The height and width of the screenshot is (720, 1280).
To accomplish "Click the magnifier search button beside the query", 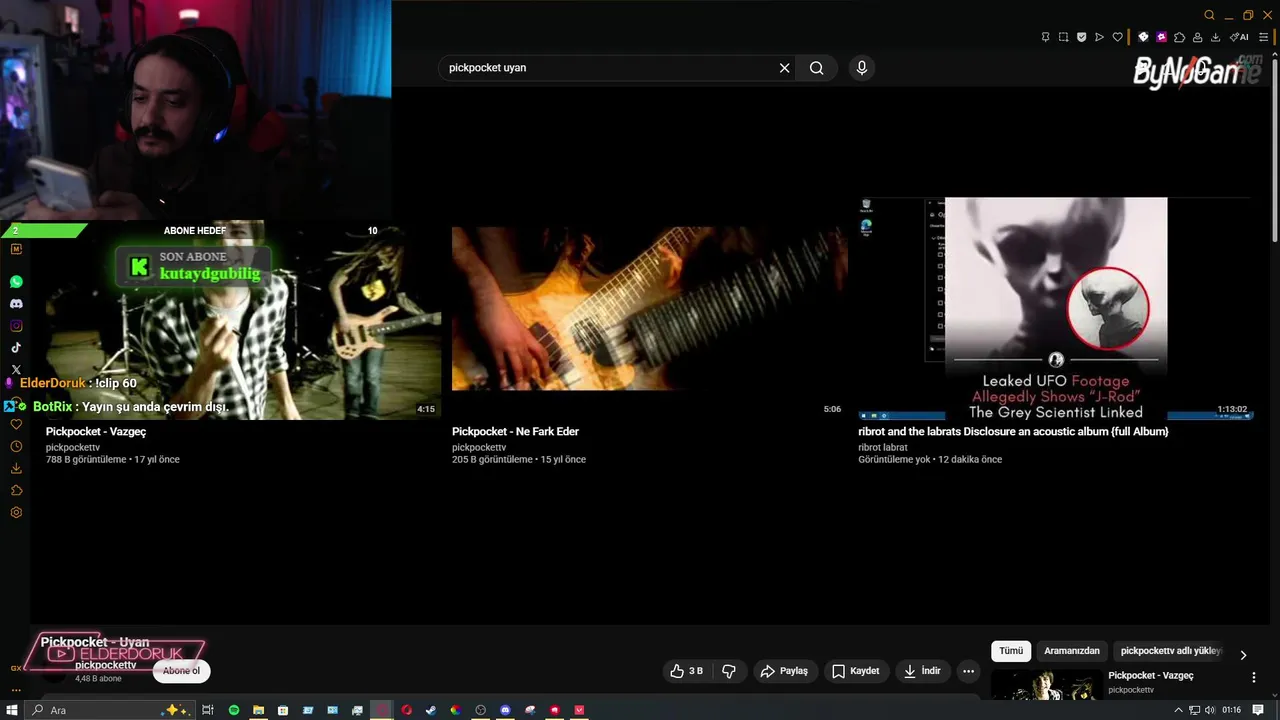I will click(x=817, y=68).
